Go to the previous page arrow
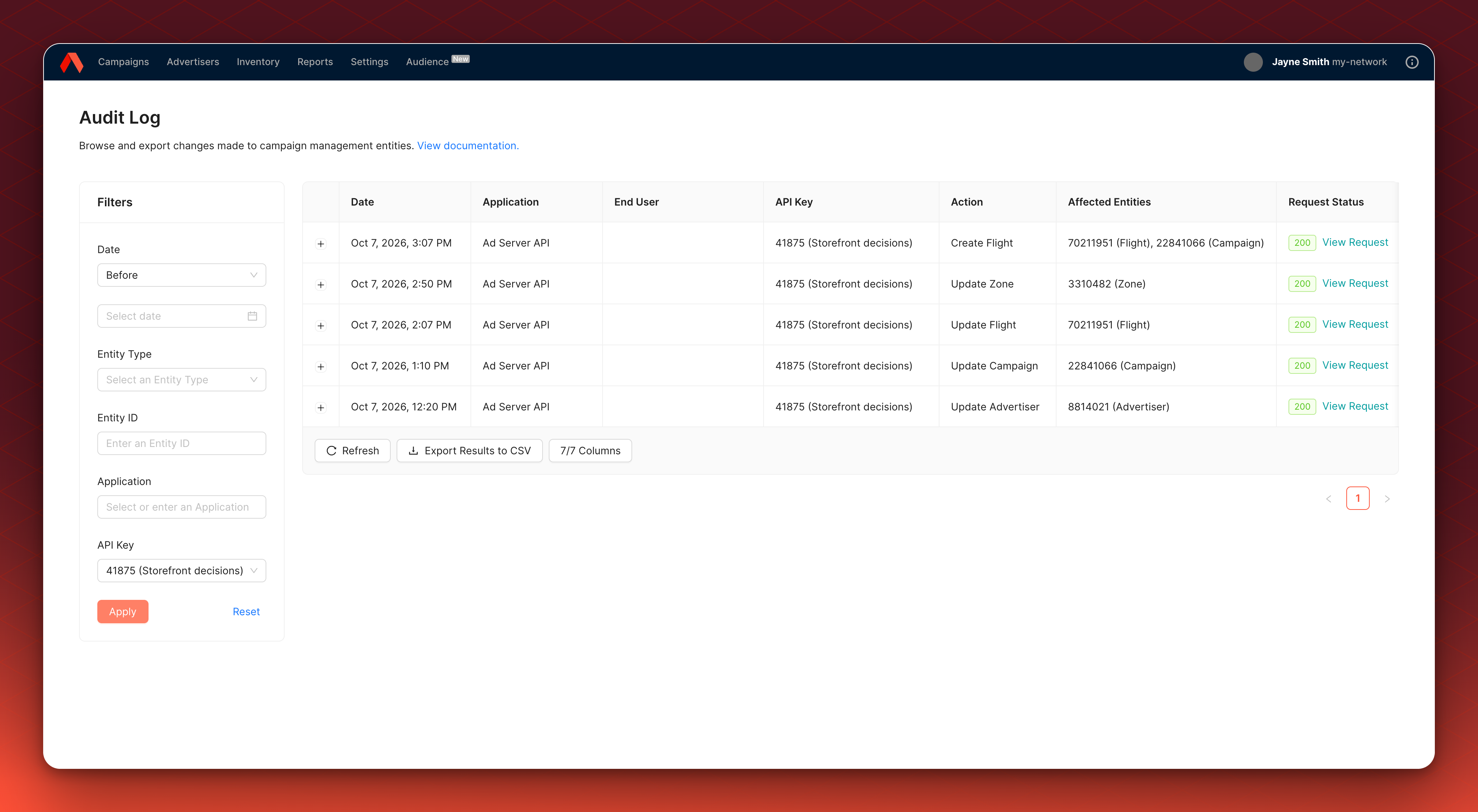 (1328, 499)
